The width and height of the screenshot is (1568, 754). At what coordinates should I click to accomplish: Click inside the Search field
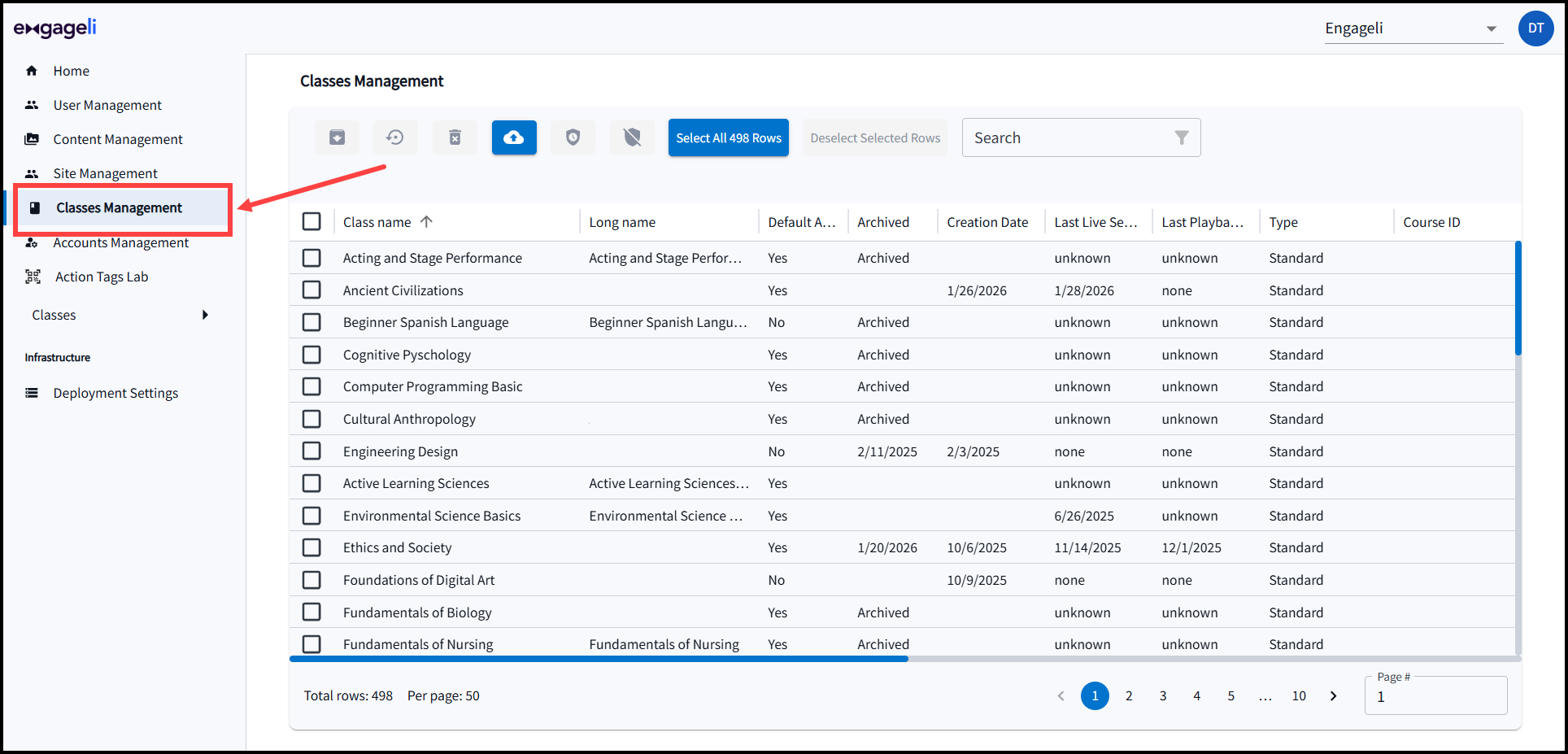click(1057, 137)
